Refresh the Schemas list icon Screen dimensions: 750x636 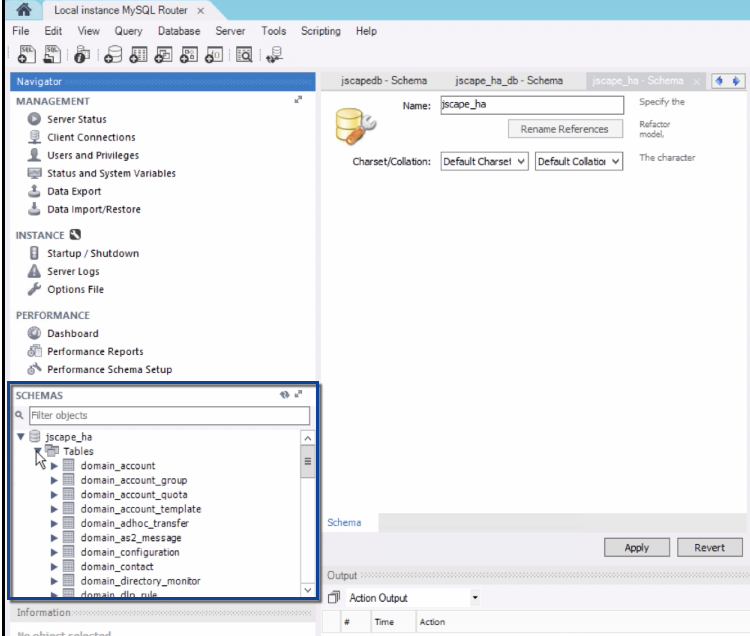[285, 395]
